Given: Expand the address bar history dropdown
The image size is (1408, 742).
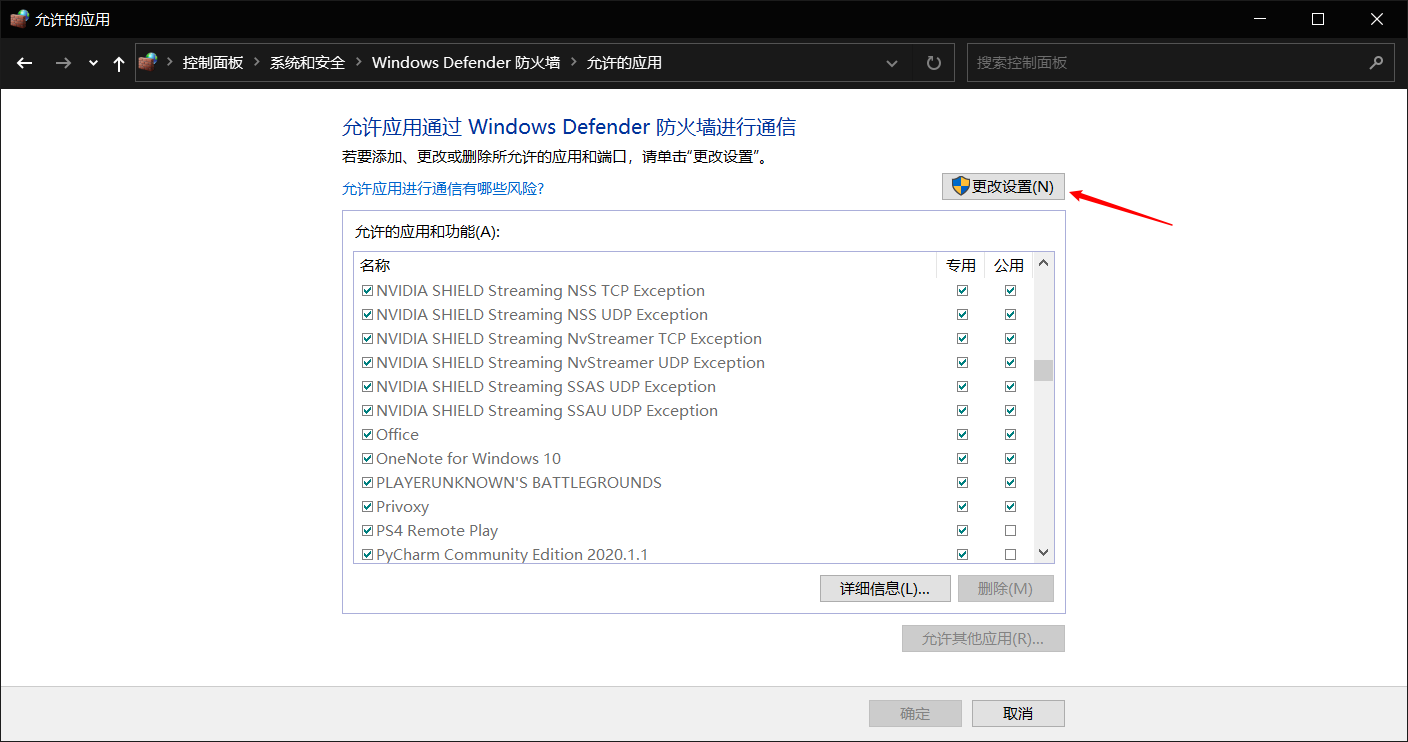Looking at the screenshot, I should [x=892, y=63].
